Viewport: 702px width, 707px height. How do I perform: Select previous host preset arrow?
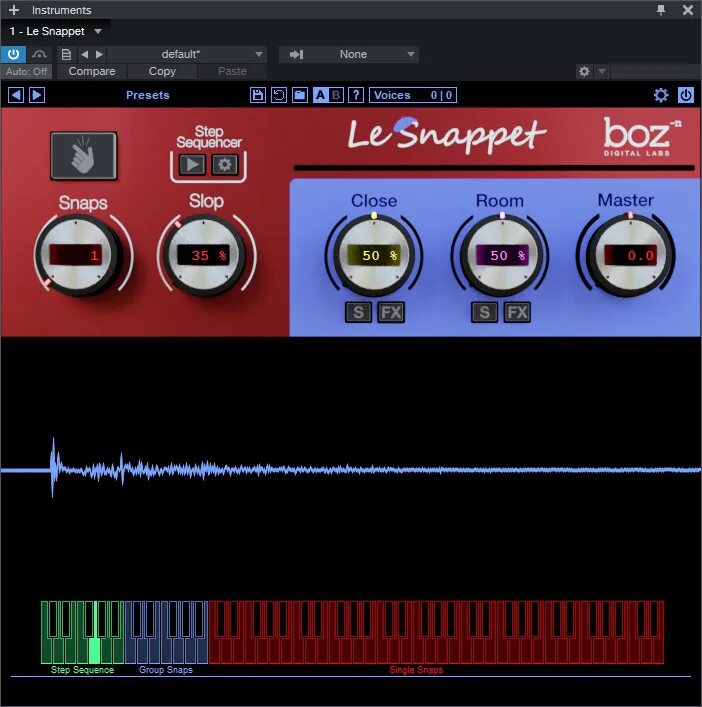click(x=84, y=55)
